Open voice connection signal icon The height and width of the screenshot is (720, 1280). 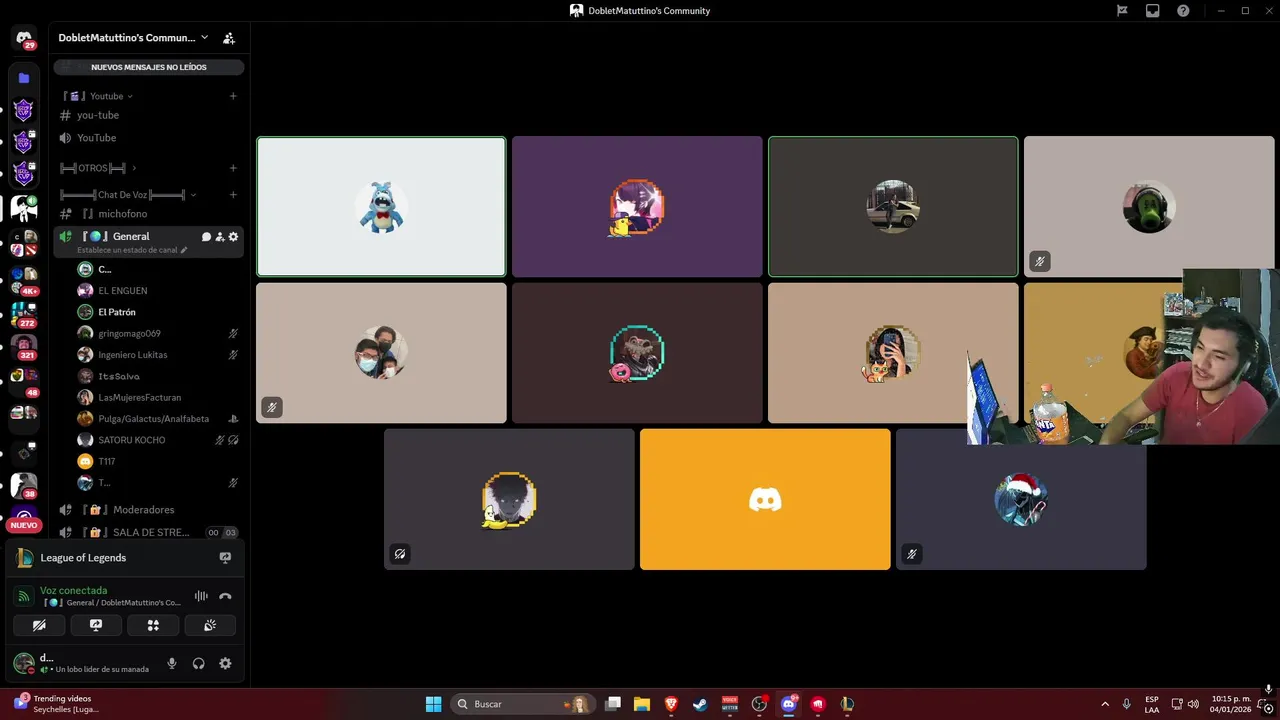24,597
